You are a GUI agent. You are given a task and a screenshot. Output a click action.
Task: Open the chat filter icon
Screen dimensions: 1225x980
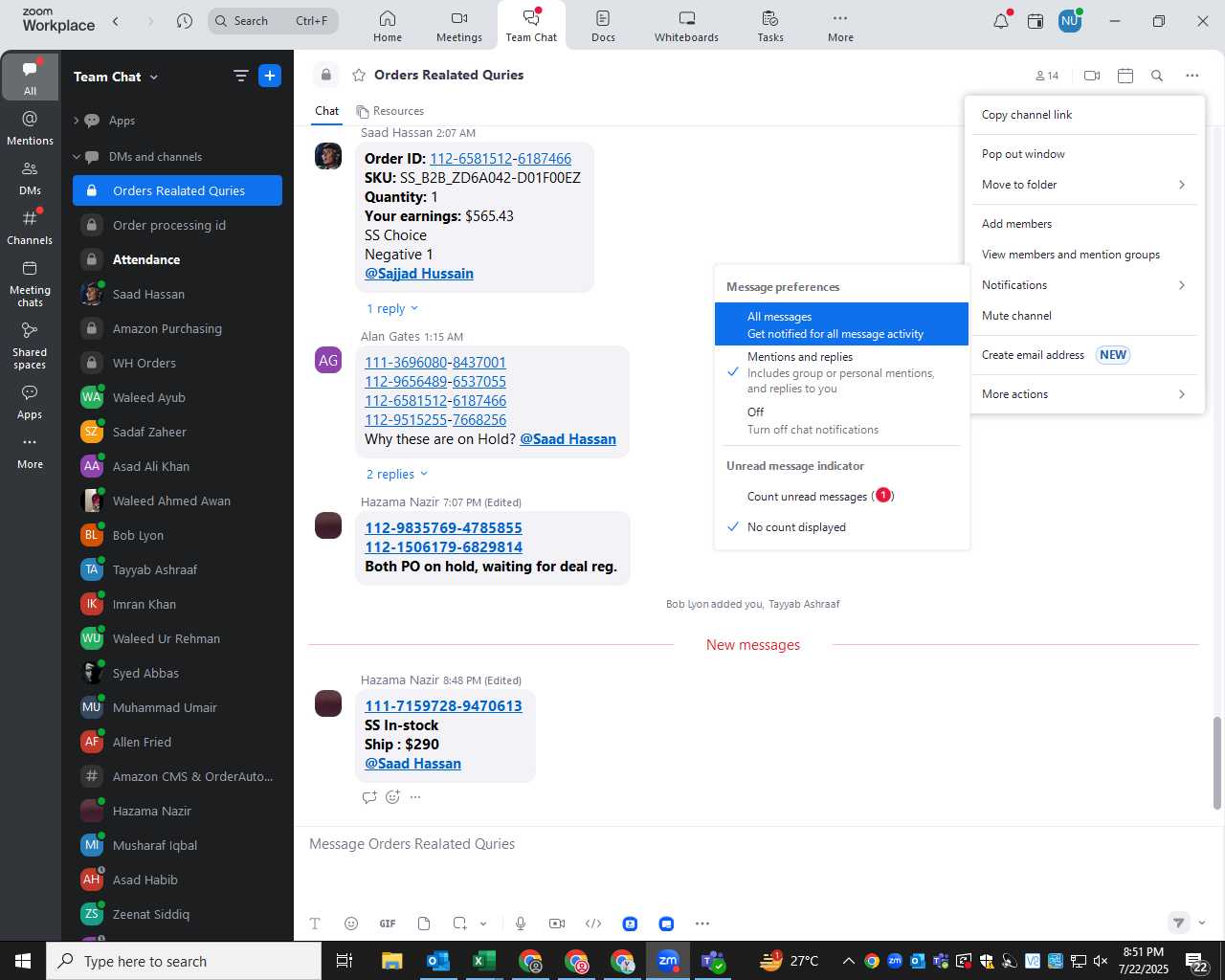tap(240, 76)
